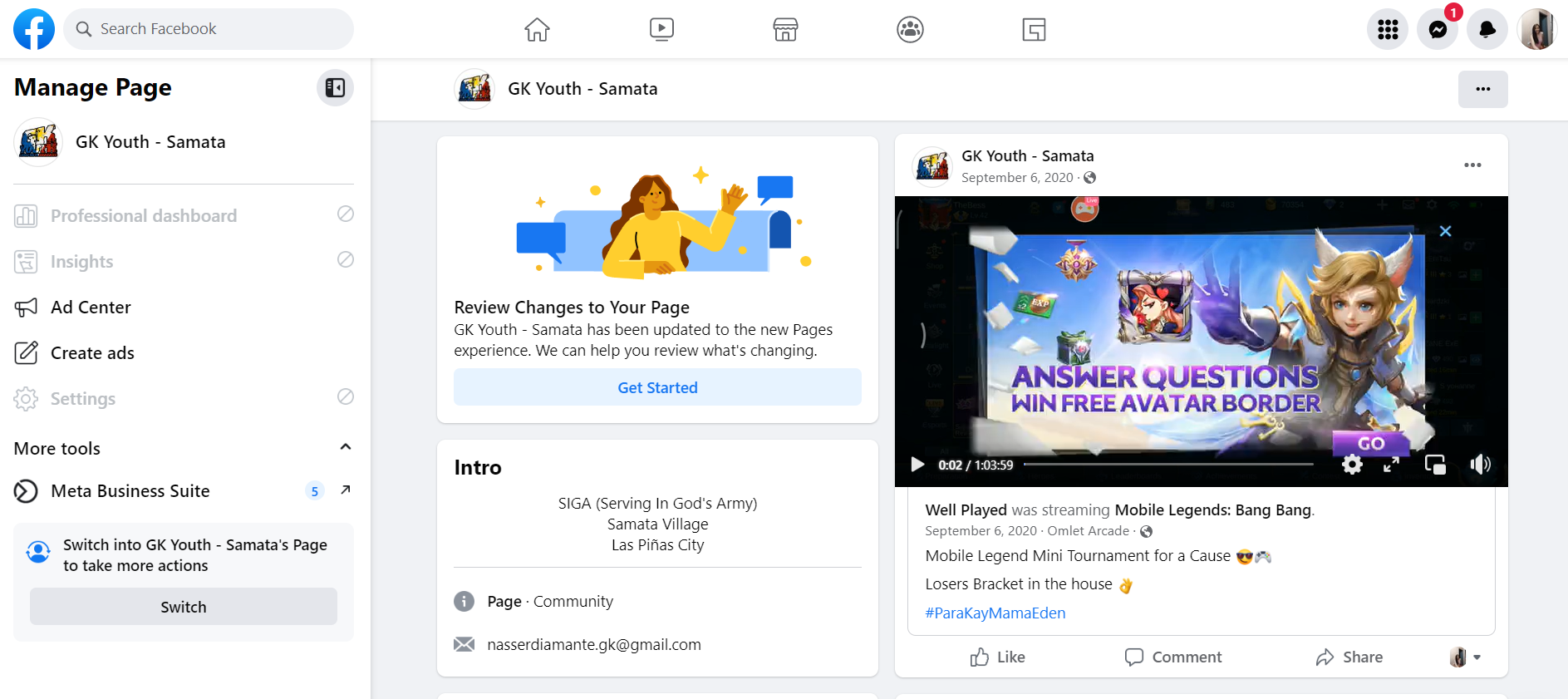The width and height of the screenshot is (1568, 699).
Task: Open the page header three-dots menu
Action: pos(1483,89)
